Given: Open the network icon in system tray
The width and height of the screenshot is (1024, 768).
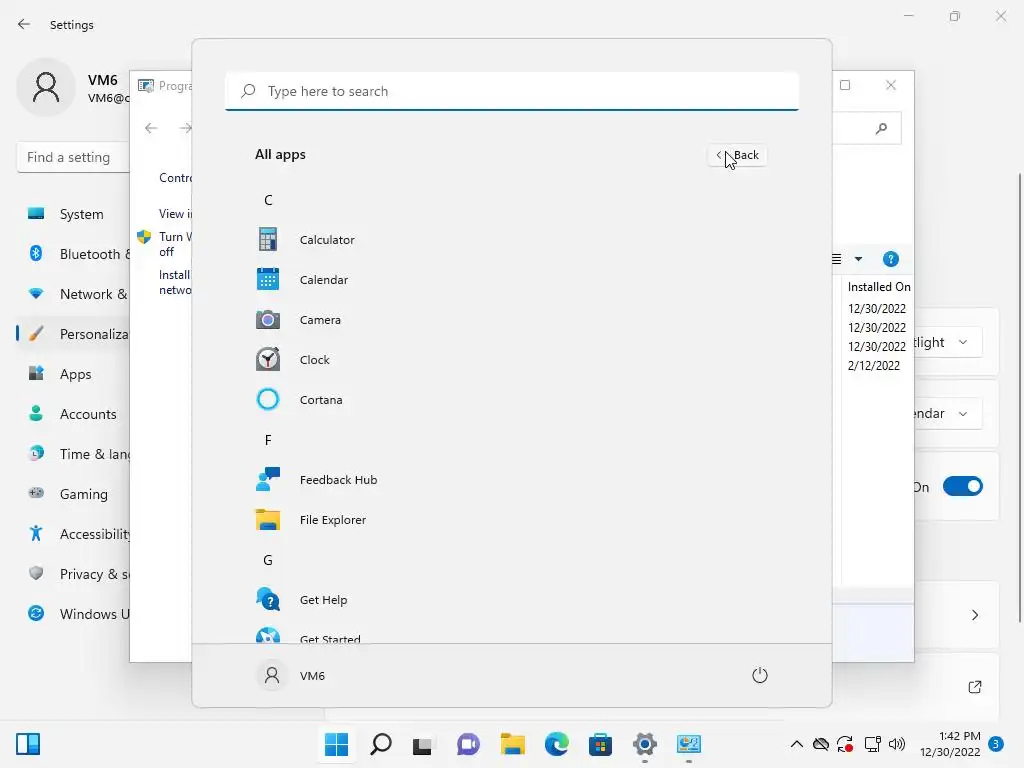Looking at the screenshot, I should click(872, 744).
